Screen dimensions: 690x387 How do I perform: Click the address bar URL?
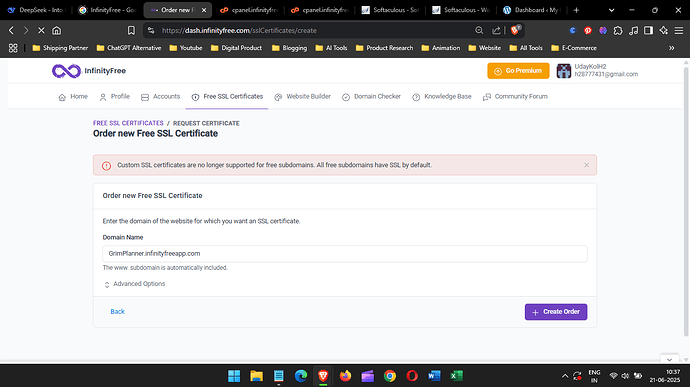click(x=239, y=30)
